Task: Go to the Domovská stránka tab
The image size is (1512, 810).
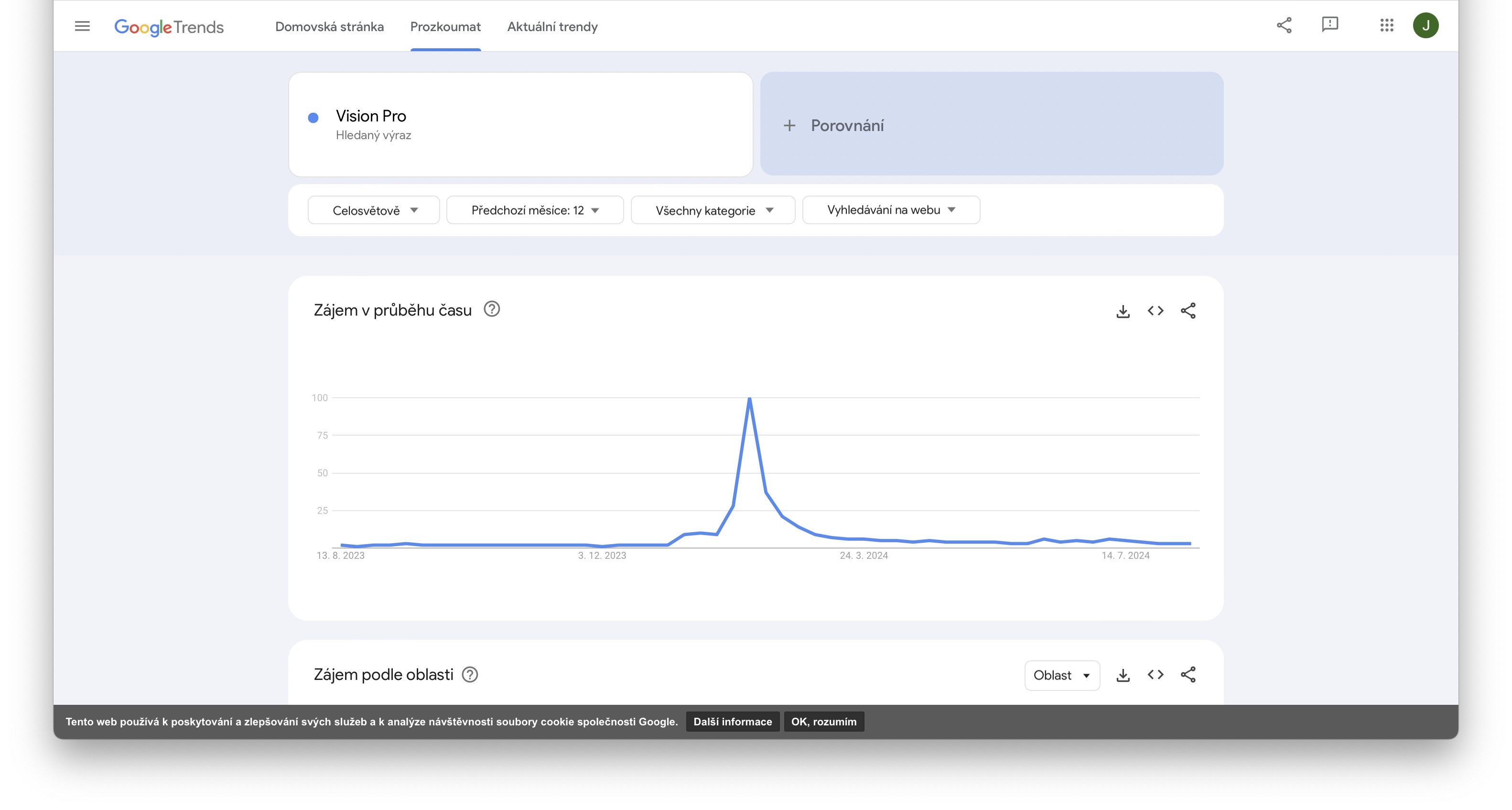Action: (x=329, y=26)
